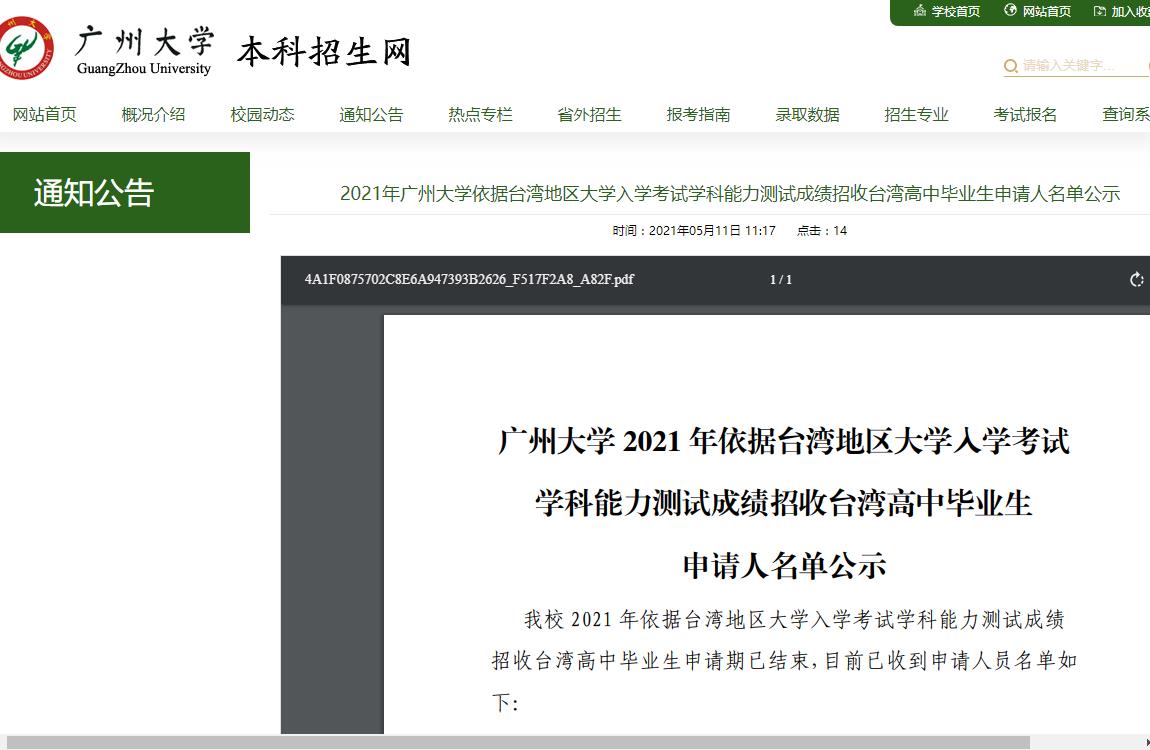Rotate the PDF using the rotate icon

point(1136,279)
